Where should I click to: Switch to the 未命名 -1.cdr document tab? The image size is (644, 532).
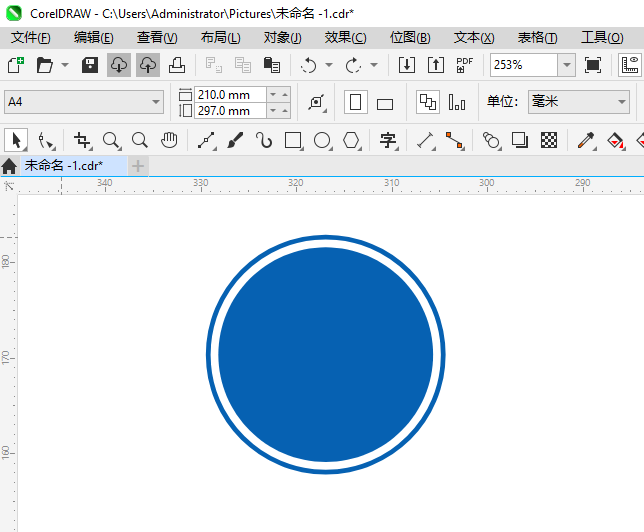point(64,165)
